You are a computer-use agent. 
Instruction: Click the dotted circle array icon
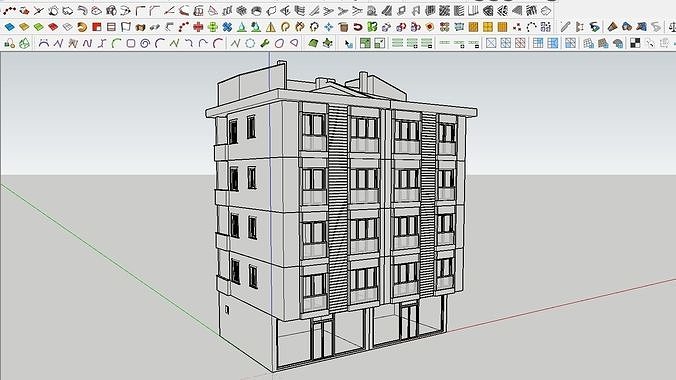tap(531, 27)
